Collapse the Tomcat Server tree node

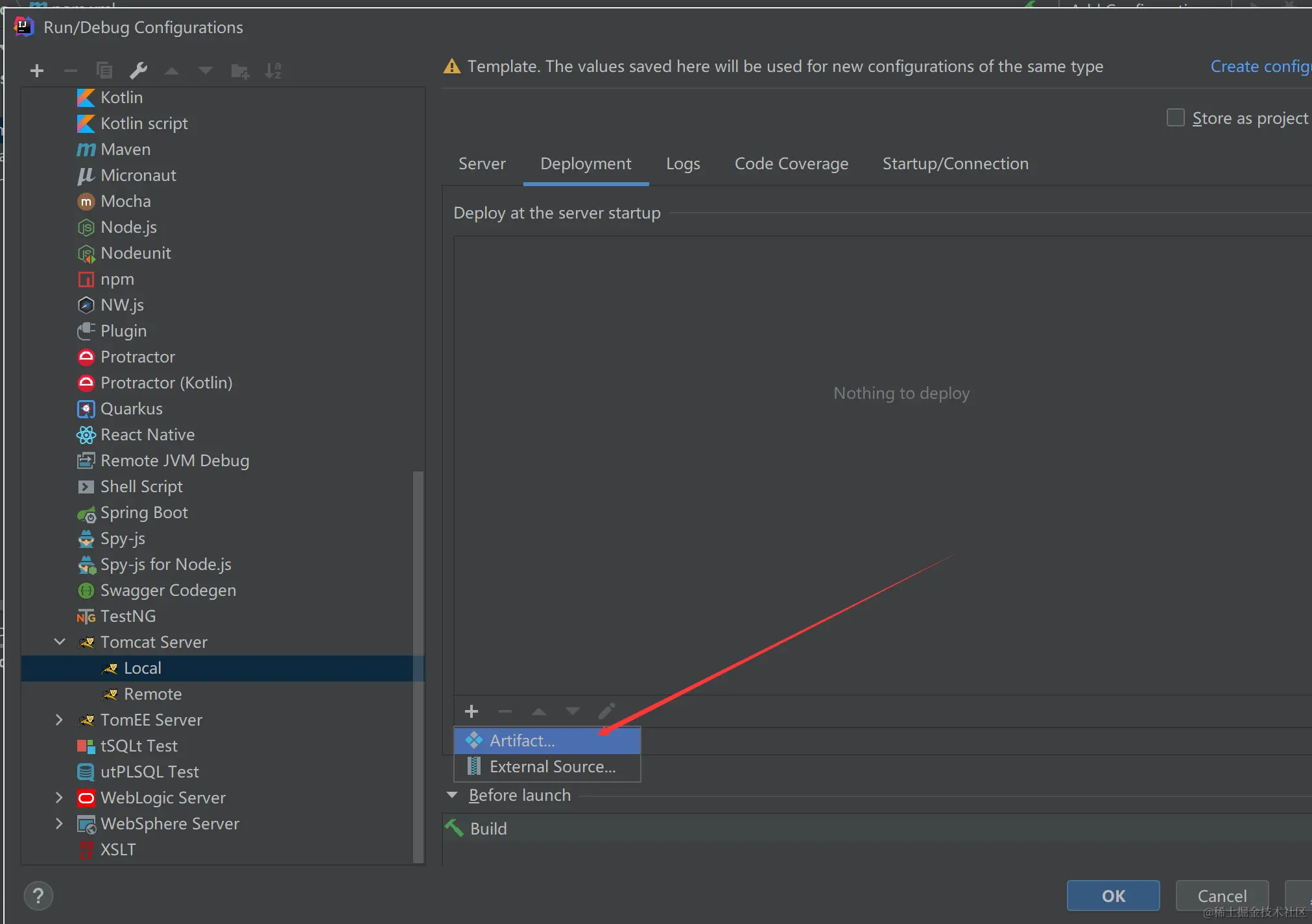[60, 642]
